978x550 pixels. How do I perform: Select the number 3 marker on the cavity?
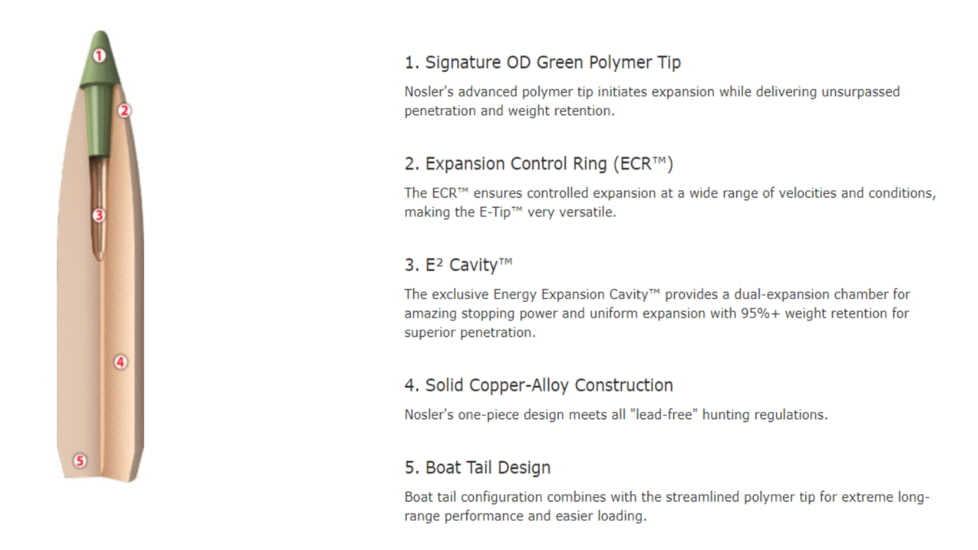point(98,215)
